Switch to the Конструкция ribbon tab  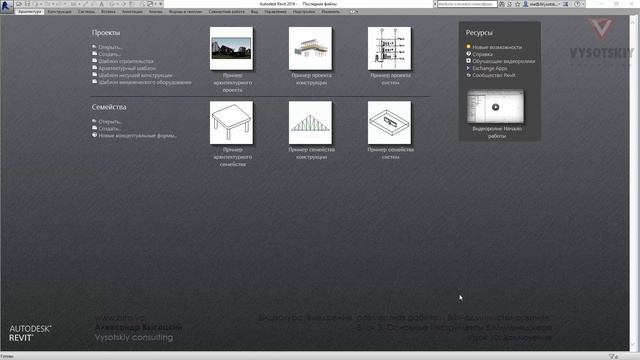60,12
